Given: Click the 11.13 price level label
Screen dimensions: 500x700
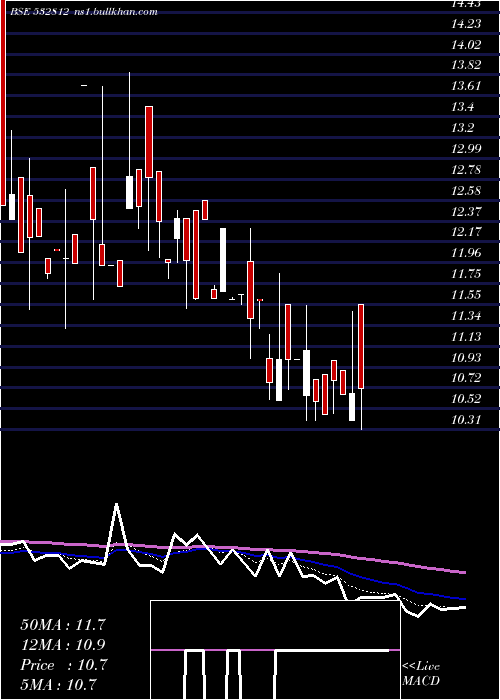Looking at the screenshot, I should click(x=466, y=336).
